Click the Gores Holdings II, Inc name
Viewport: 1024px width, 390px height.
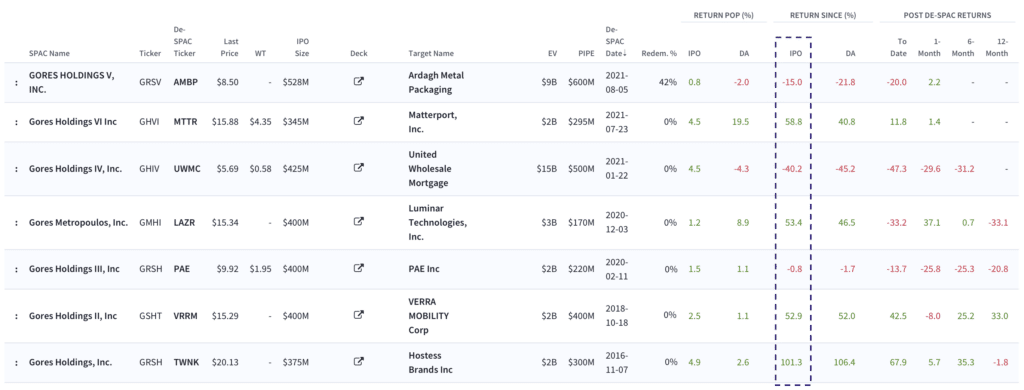point(73,316)
